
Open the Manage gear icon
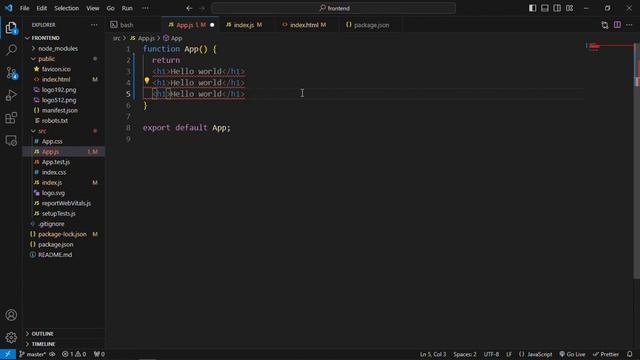pos(11,338)
